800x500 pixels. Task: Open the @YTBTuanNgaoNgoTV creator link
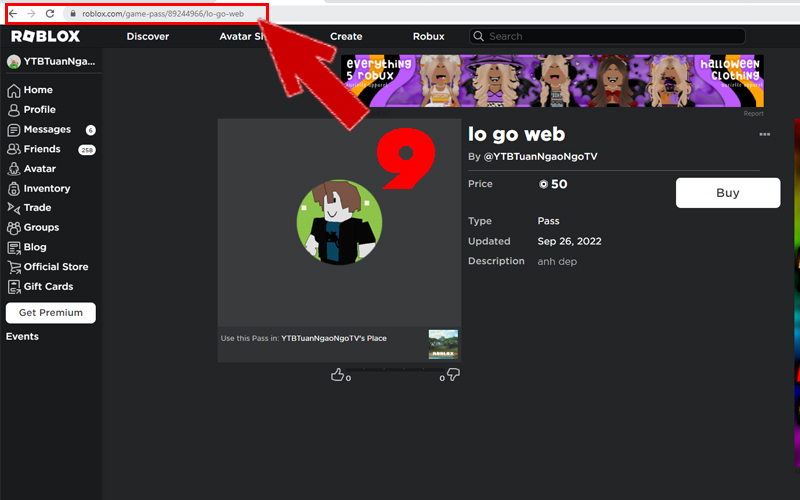click(x=540, y=157)
